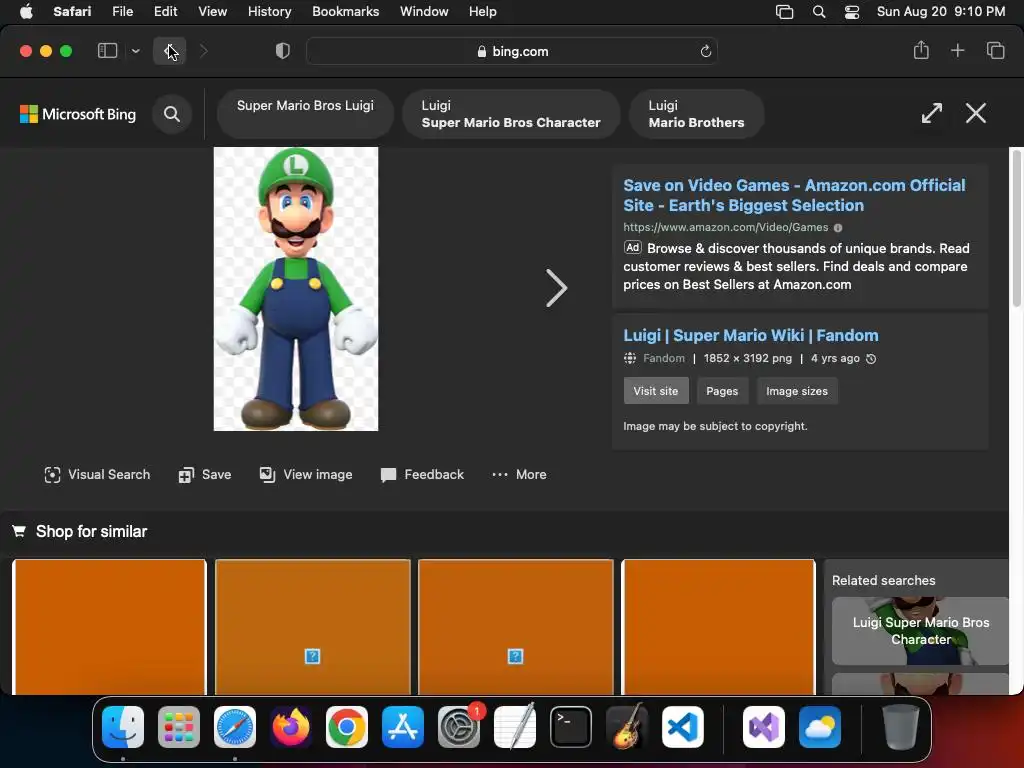Click the Pages button
The image size is (1024, 768).
coord(722,391)
